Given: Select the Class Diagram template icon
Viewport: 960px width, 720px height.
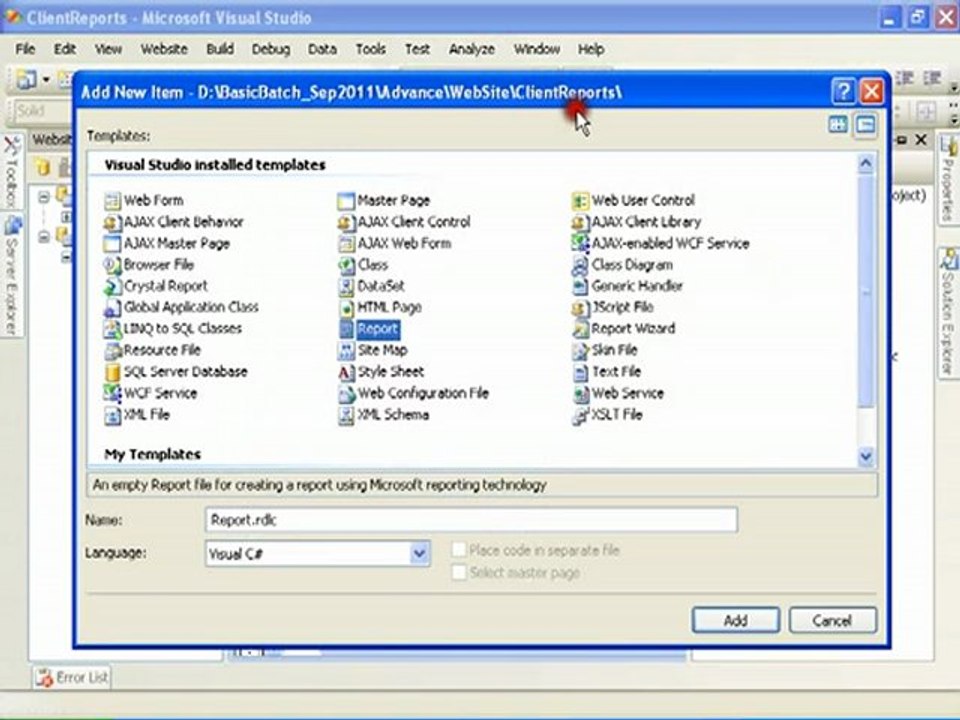Looking at the screenshot, I should tap(580, 265).
